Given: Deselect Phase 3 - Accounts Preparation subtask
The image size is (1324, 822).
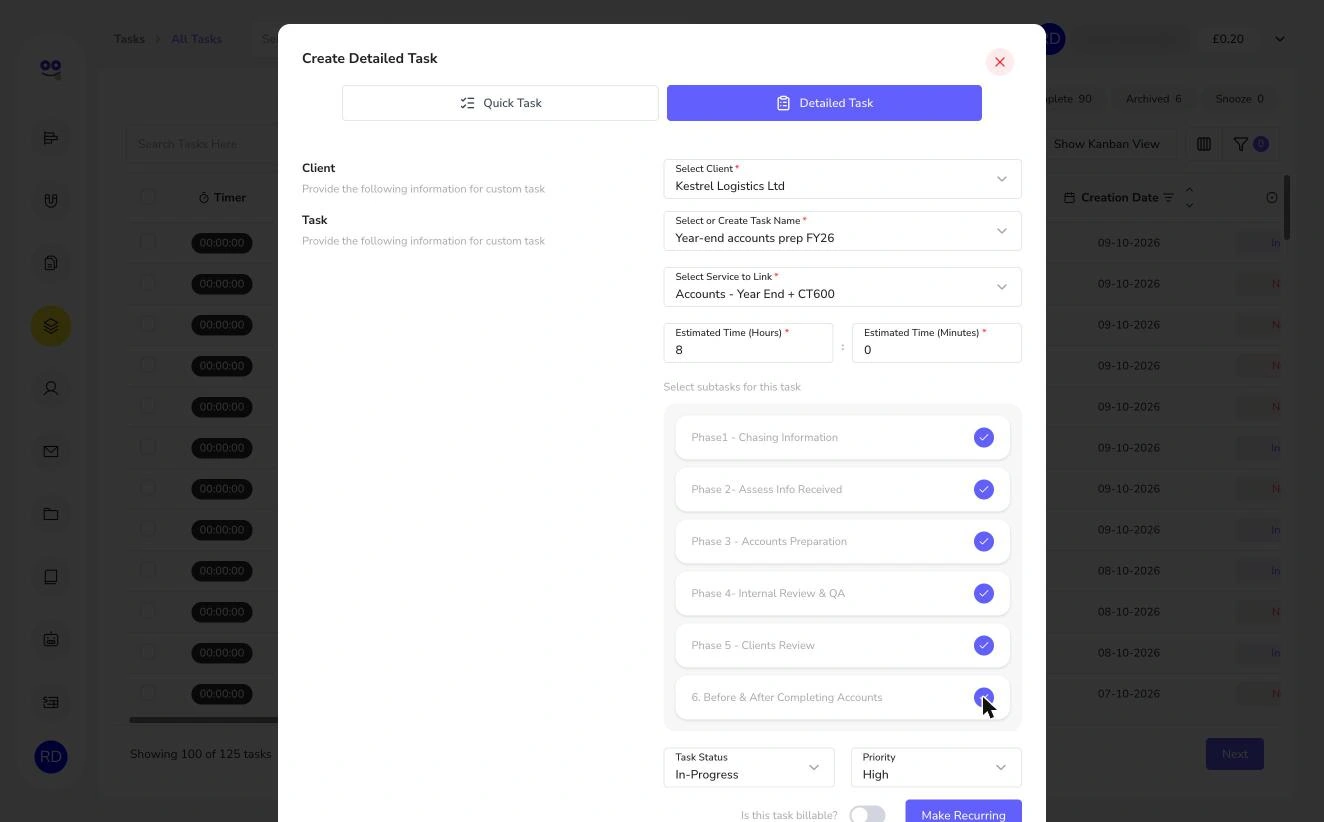Looking at the screenshot, I should click(984, 542).
